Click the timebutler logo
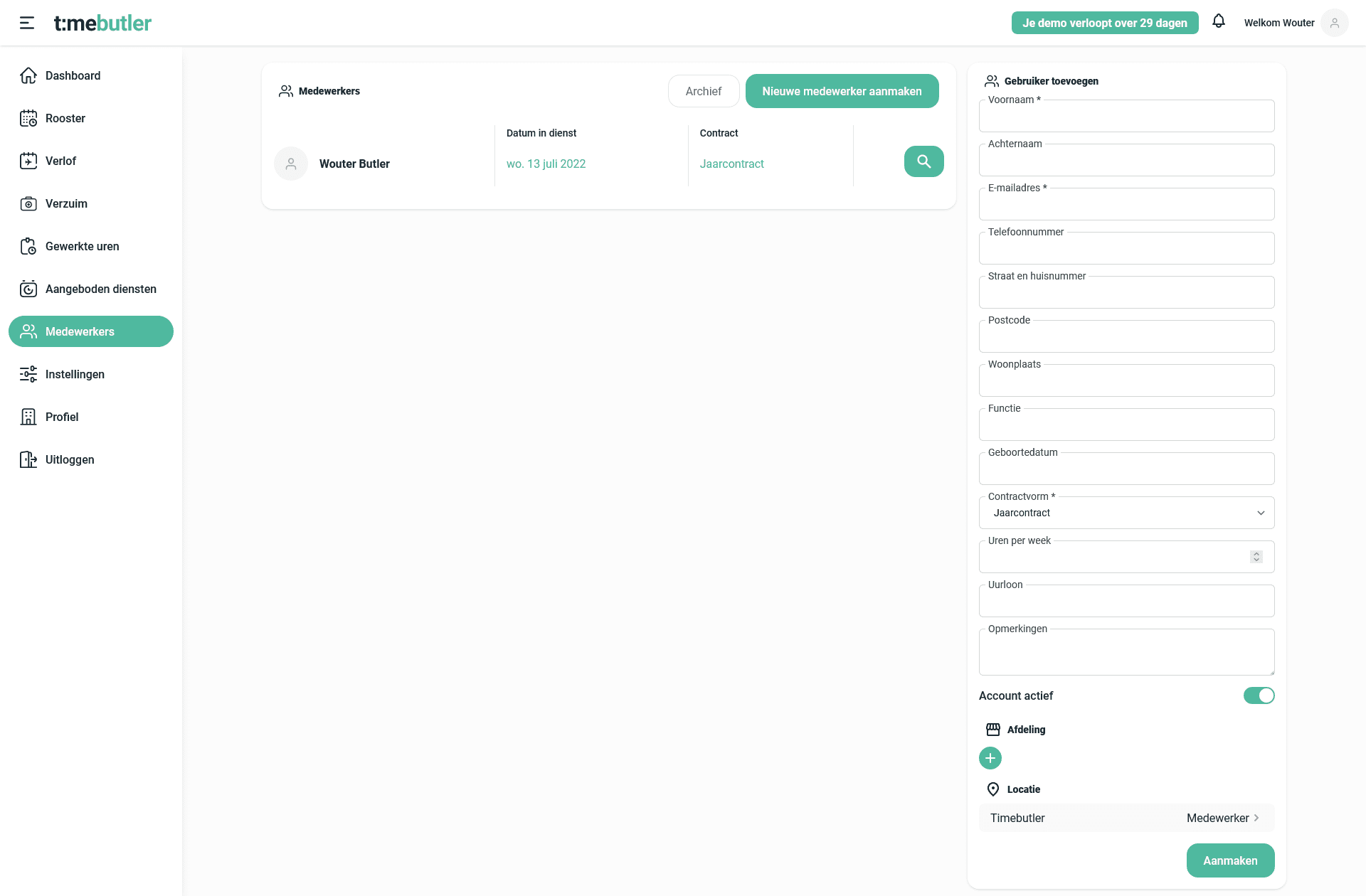Screen dimensions: 1366x896 click(x=102, y=23)
